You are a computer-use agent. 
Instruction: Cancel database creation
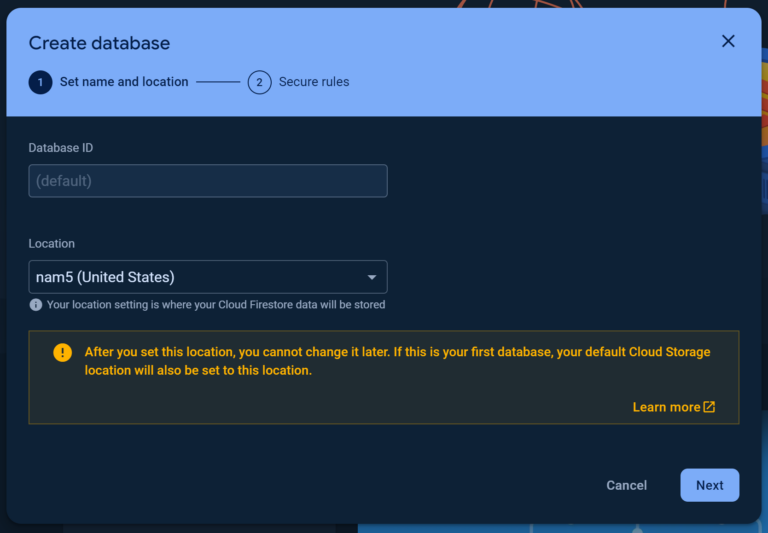coord(626,485)
